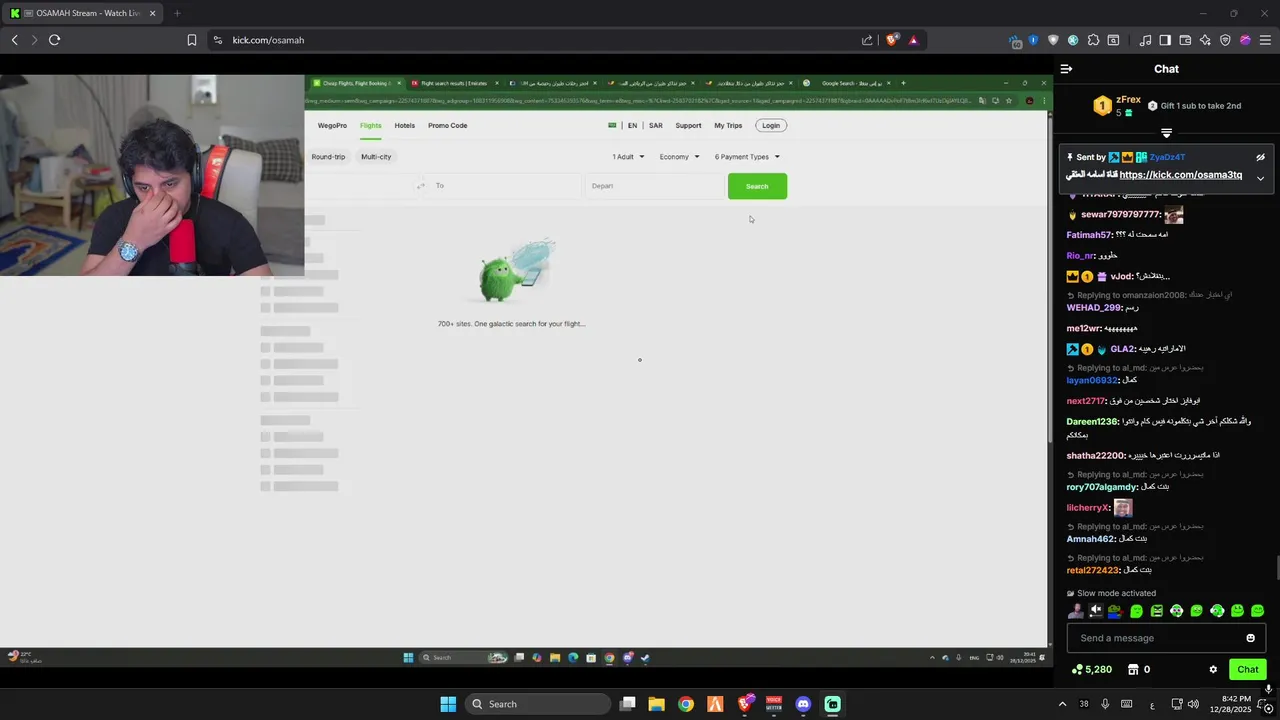This screenshot has width=1280, height=720.
Task: Open the pinned kick.com/osama3tq link
Action: 1181,175
